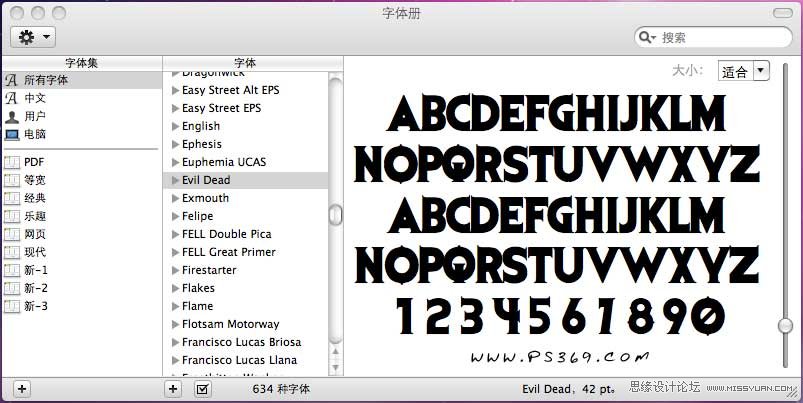Open the 经典 collection
The width and height of the screenshot is (803, 403).
pos(82,198)
